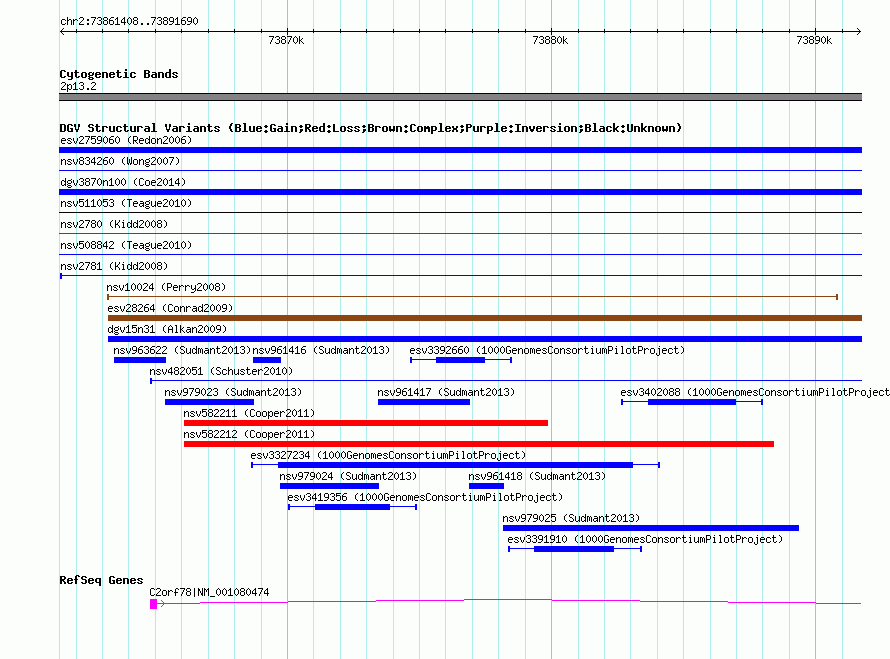The width and height of the screenshot is (890, 659).
Task: Click nsv482051 (Schuster2010) label
Action: (221, 371)
